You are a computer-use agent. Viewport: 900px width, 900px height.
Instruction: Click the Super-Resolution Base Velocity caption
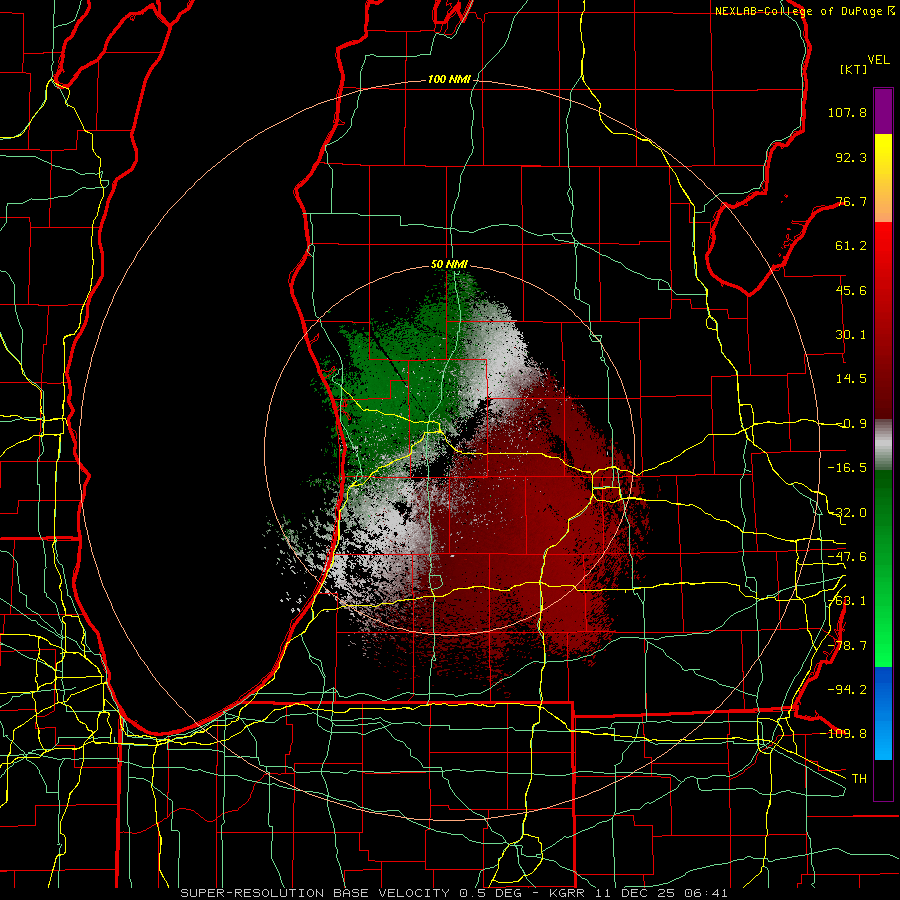point(454,893)
